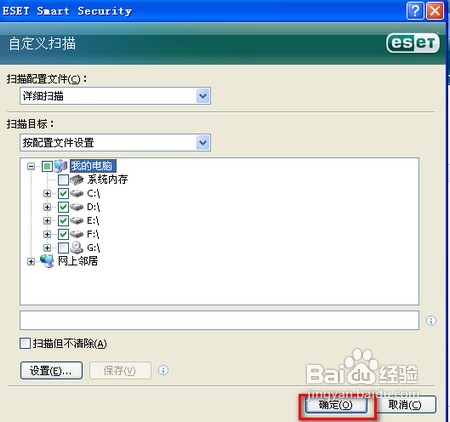The width and height of the screenshot is (450, 422).
Task: Select the C:\ label in tree
Action: [x=93, y=193]
